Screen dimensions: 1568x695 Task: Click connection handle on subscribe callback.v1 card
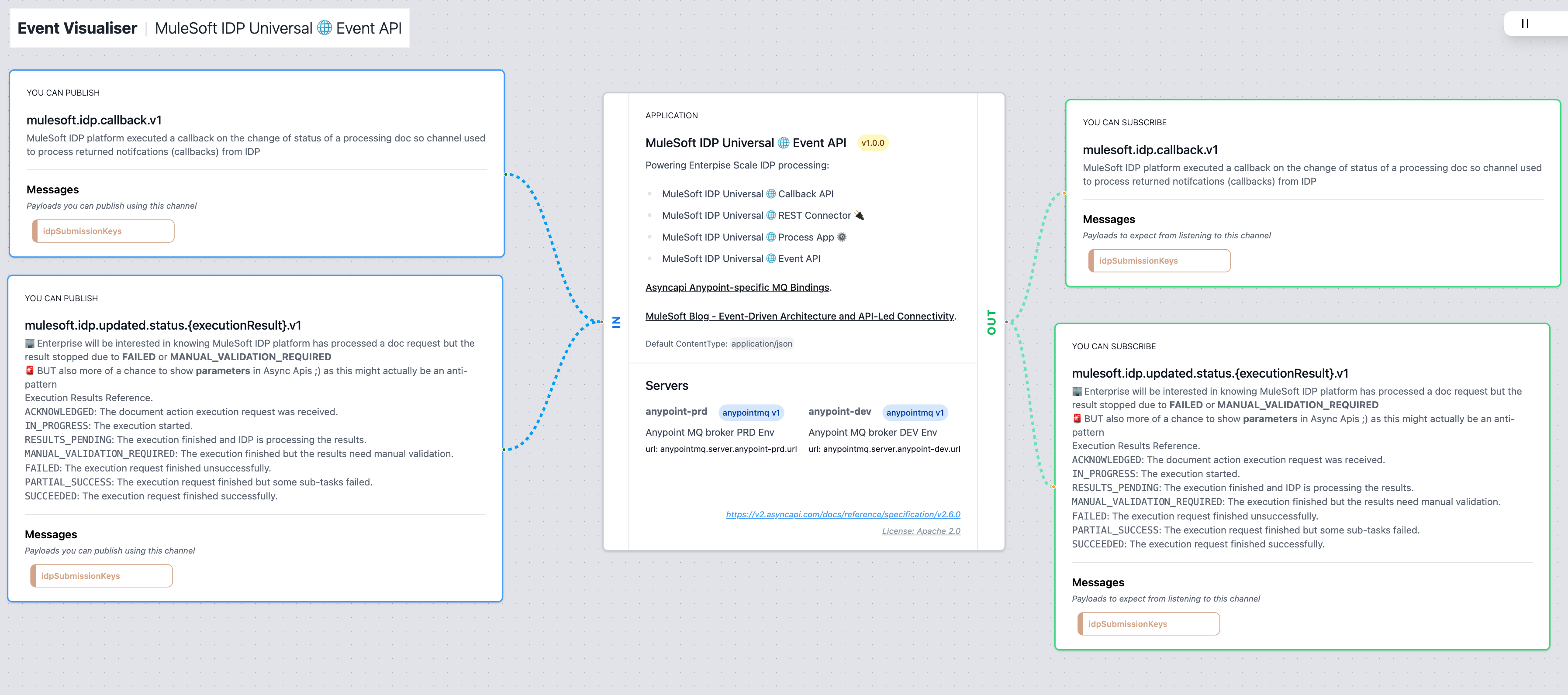(1064, 193)
